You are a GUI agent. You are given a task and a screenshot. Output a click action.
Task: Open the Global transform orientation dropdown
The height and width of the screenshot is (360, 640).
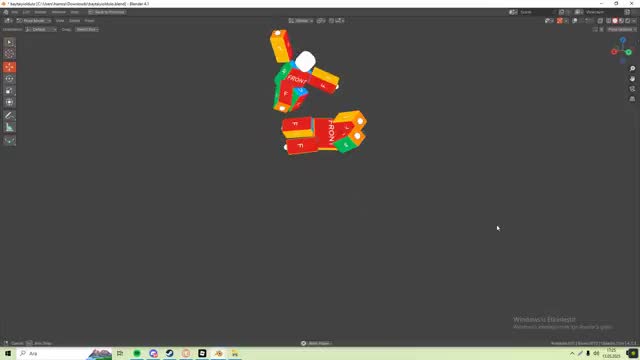[x=301, y=20]
